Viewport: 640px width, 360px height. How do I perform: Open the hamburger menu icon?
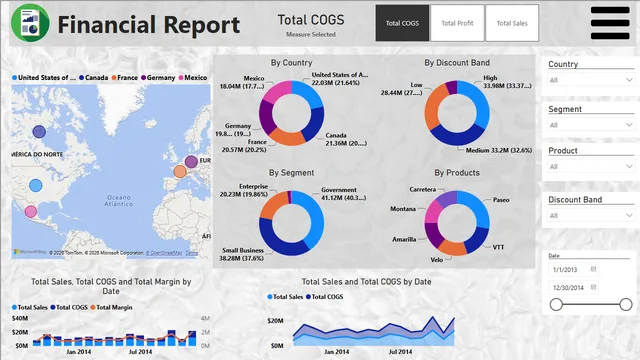(x=610, y=23)
